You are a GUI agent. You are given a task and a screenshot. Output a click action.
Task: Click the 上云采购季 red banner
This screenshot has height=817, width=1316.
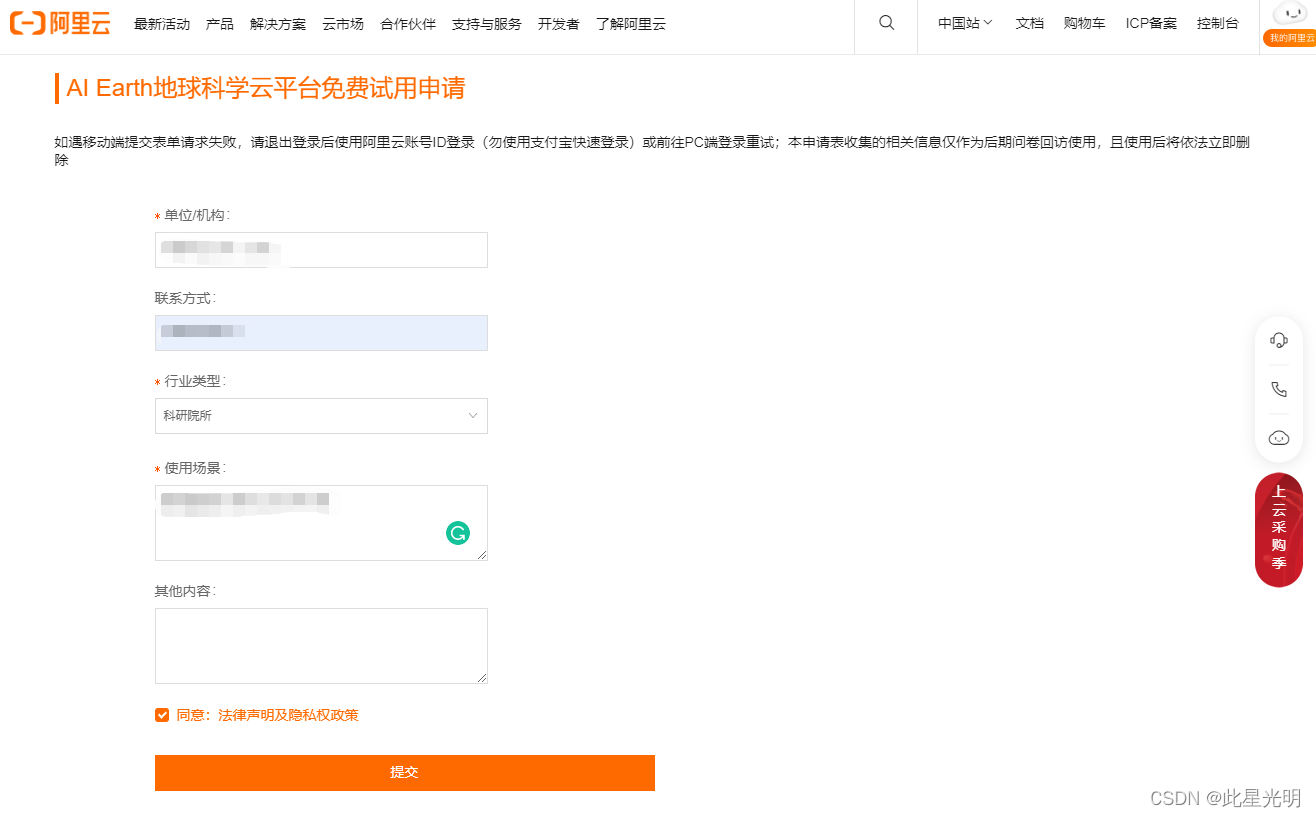[1279, 530]
